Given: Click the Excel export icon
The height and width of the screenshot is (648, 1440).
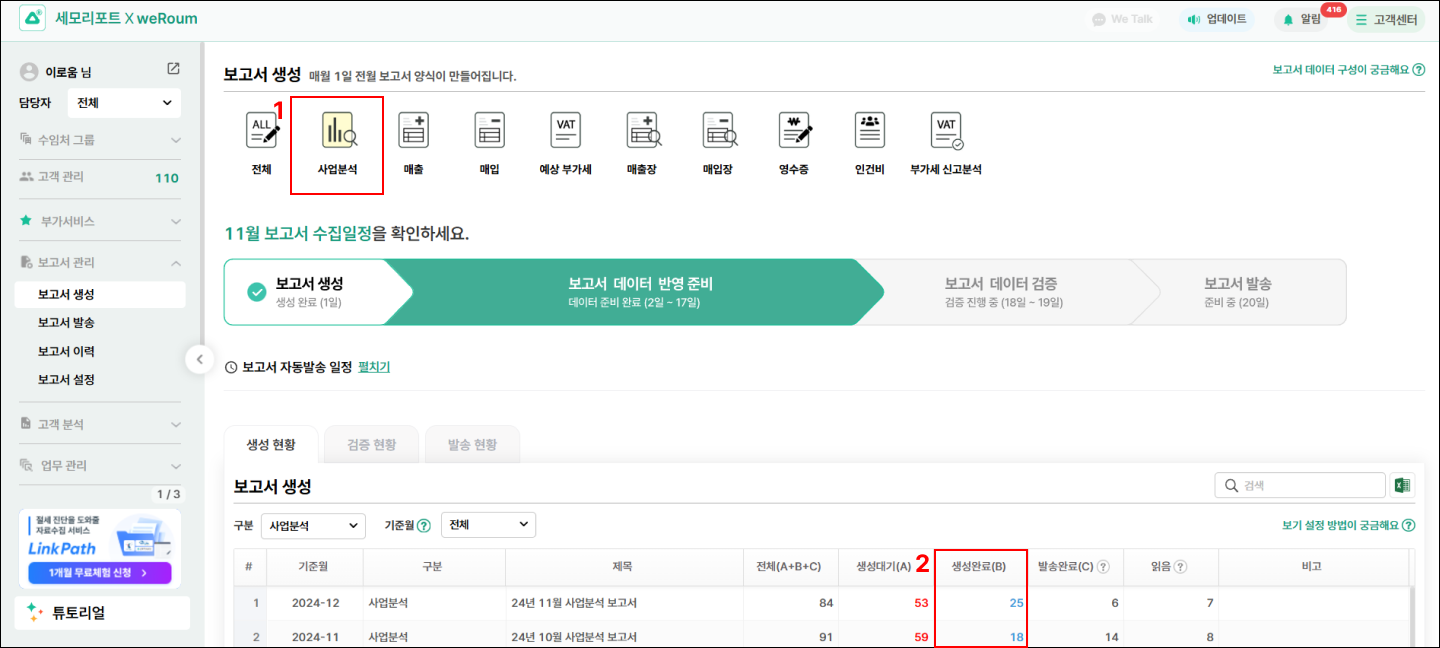Looking at the screenshot, I should pyautogui.click(x=1402, y=485).
